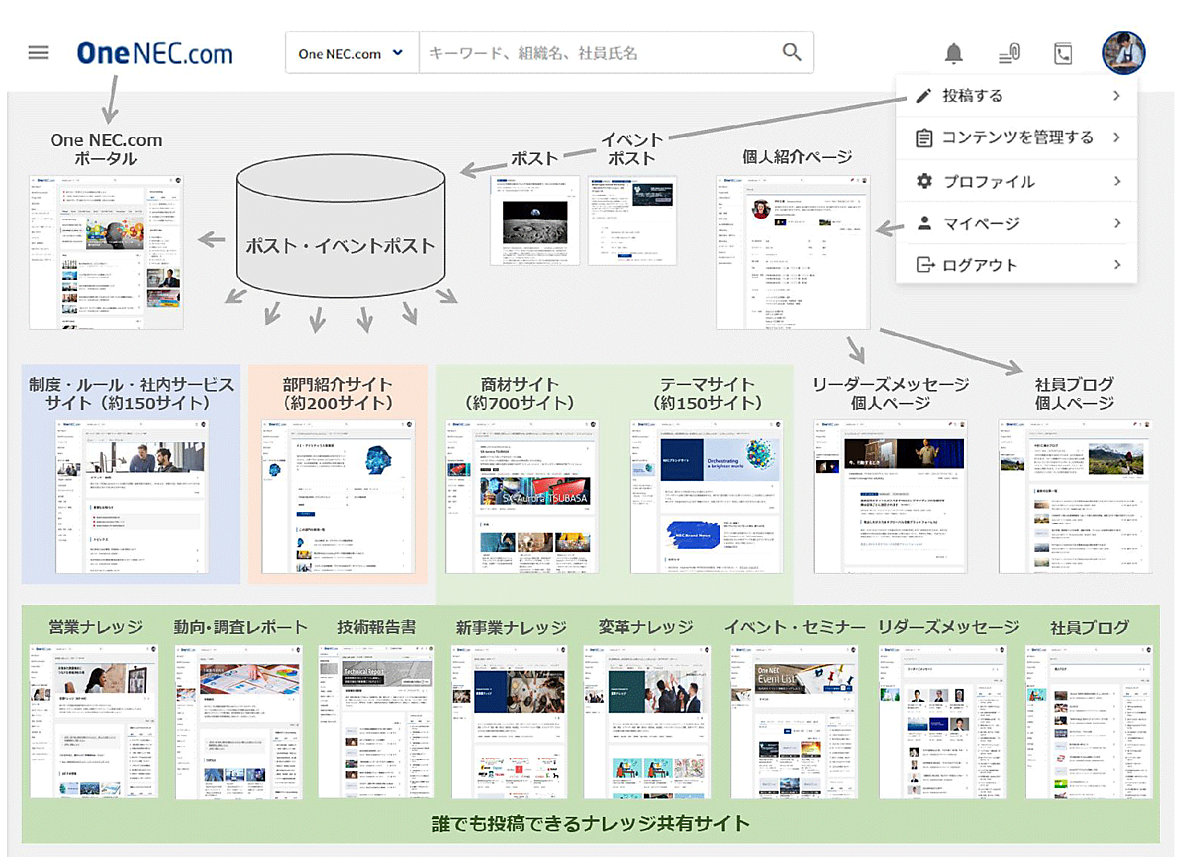Select マイページ menu item
The image size is (1200, 857).
click(x=1016, y=223)
